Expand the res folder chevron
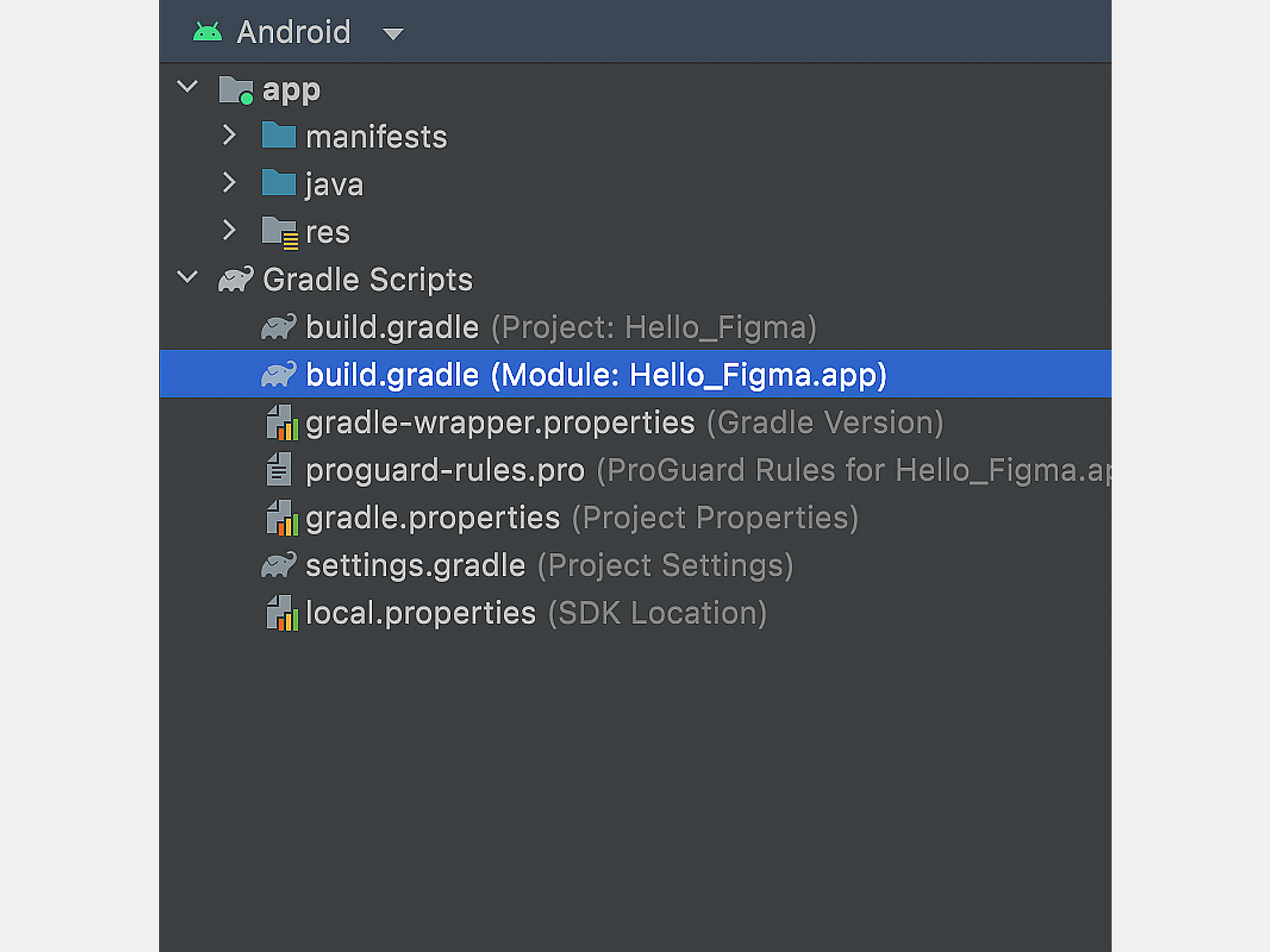Image resolution: width=1270 pixels, height=952 pixels. pyautogui.click(x=229, y=231)
